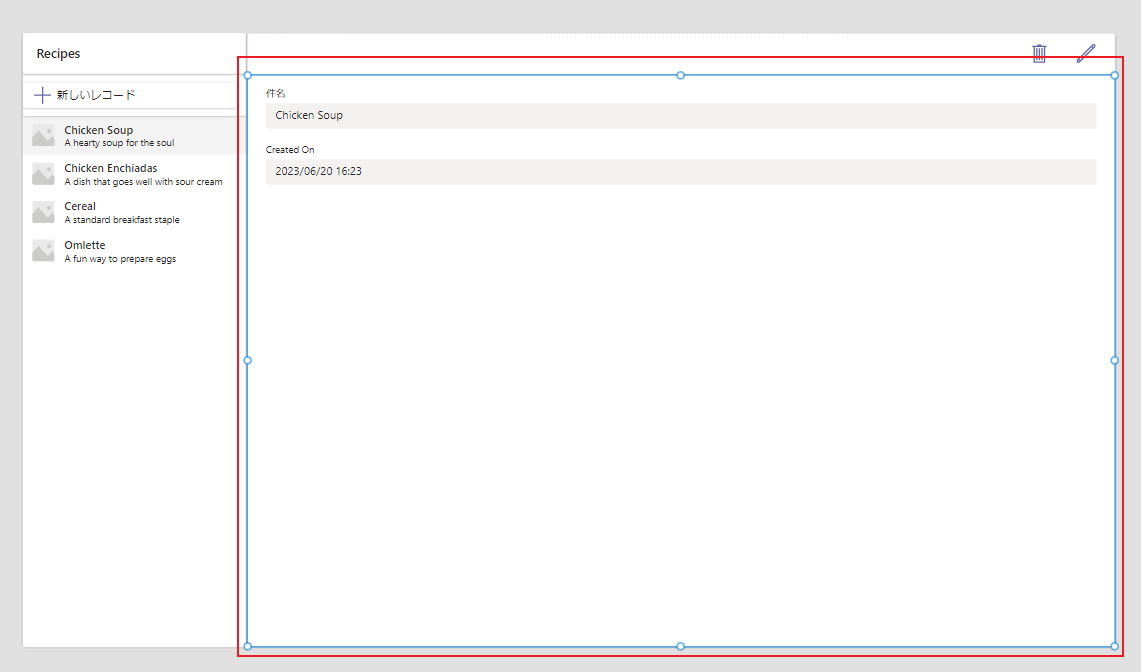1141x672 pixels.
Task: Click the 新しいレコード button label
Action: (96, 95)
